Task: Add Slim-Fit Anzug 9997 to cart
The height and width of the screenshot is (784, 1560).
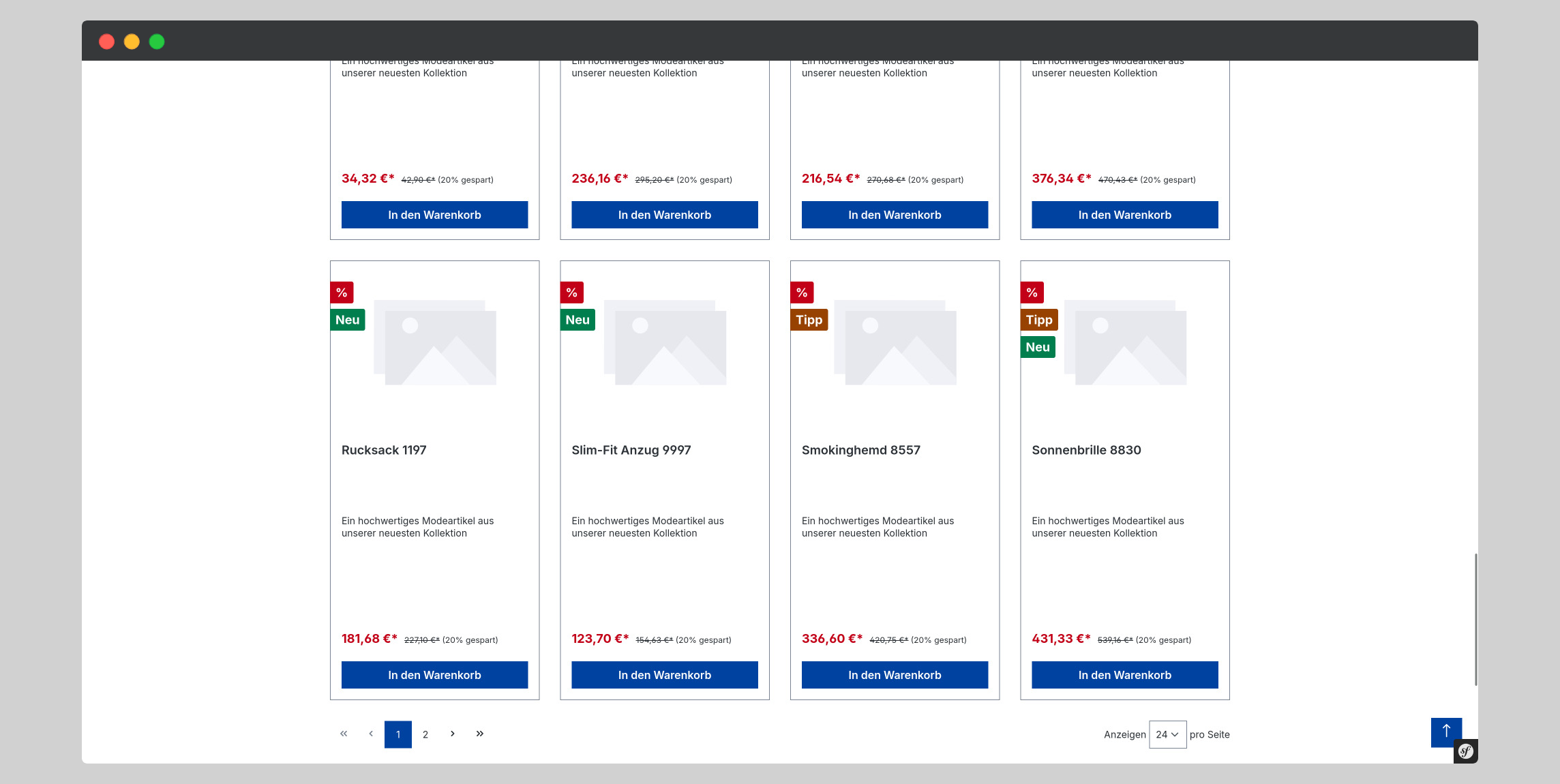Action: pyautogui.click(x=665, y=675)
